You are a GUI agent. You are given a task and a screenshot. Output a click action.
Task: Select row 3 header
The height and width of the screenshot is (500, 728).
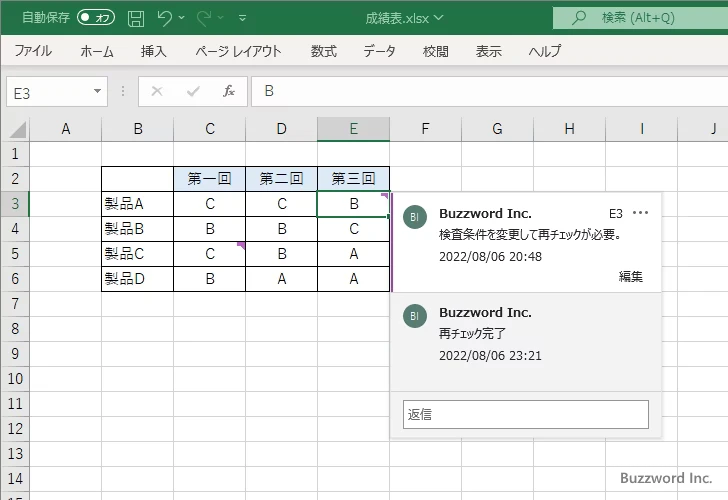(x=15, y=204)
